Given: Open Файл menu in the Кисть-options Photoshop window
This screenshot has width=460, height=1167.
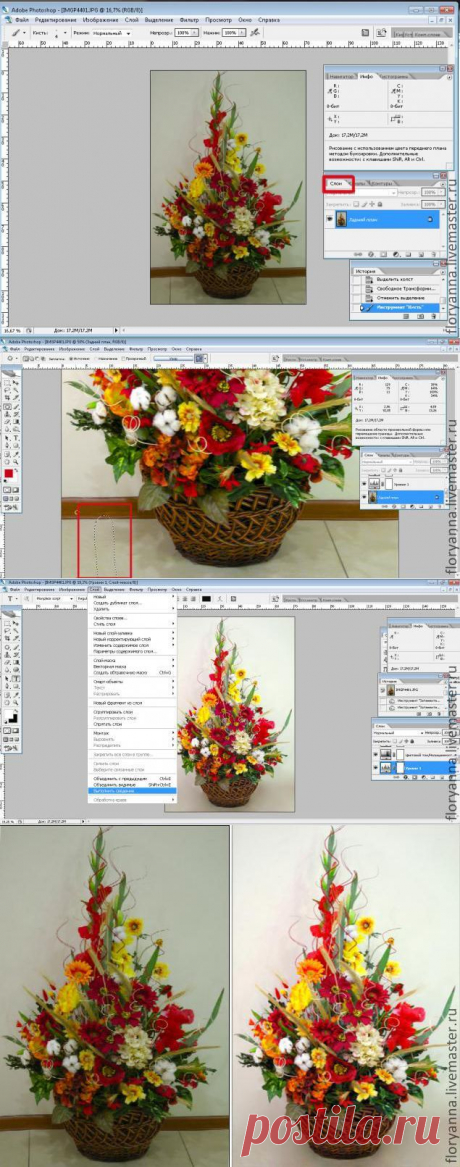Looking at the screenshot, I should click(x=22, y=18).
